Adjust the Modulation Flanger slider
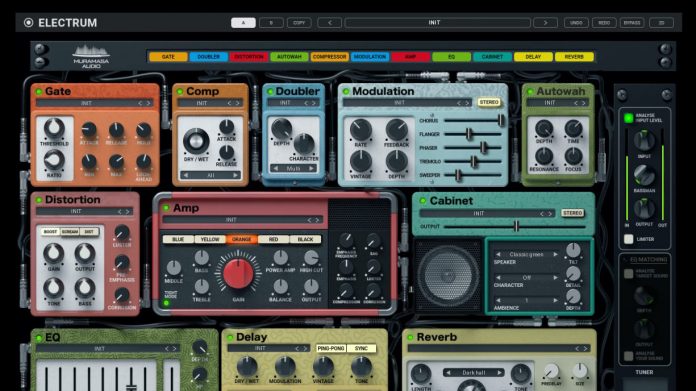The height and width of the screenshot is (391, 696). pyautogui.click(x=469, y=134)
